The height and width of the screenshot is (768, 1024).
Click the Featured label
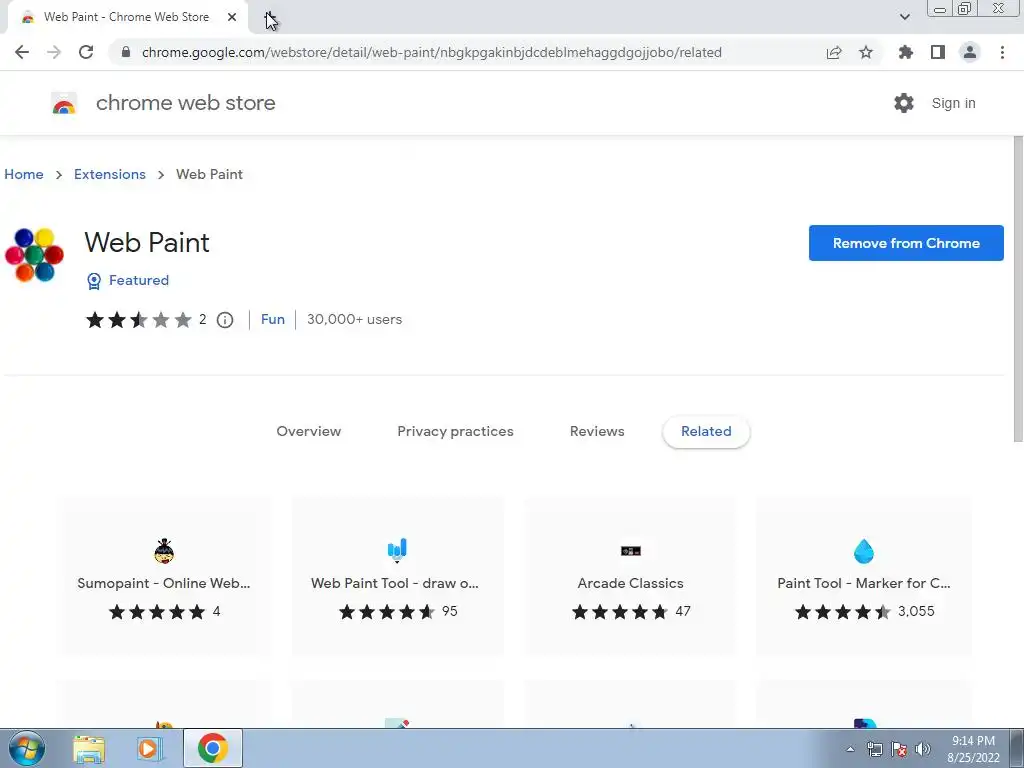138,280
